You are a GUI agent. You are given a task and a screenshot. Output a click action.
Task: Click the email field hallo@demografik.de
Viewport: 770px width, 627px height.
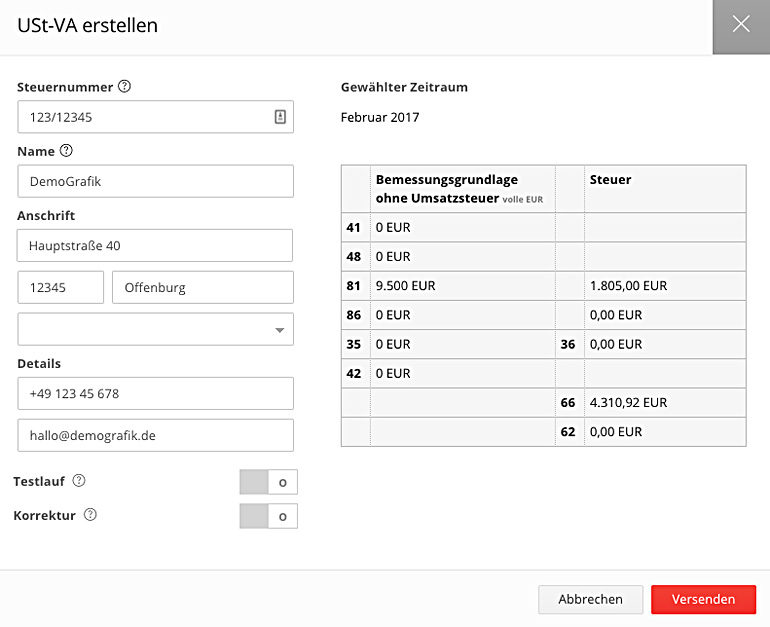pyautogui.click(x=156, y=436)
